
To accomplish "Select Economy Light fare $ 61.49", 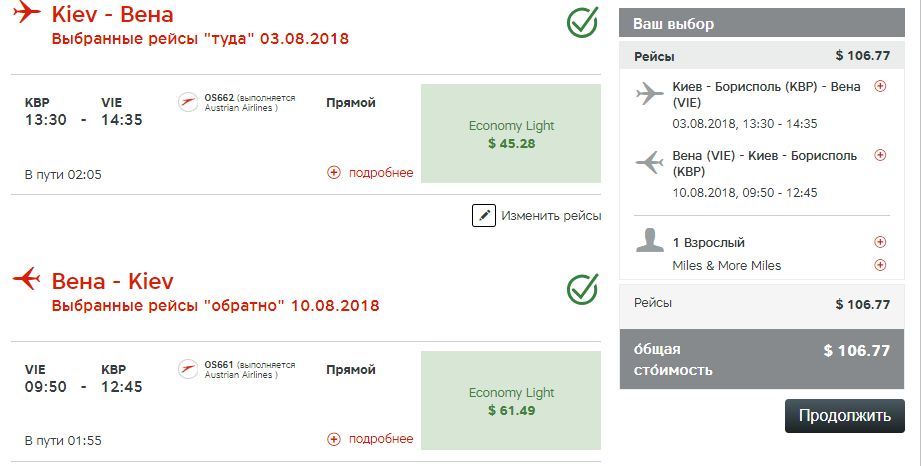I will [x=511, y=401].
